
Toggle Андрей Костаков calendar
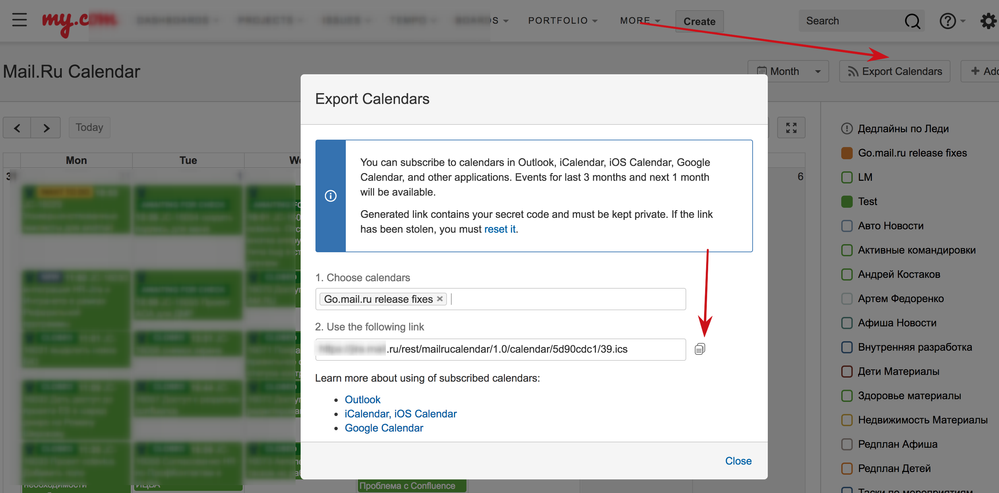[x=847, y=275]
